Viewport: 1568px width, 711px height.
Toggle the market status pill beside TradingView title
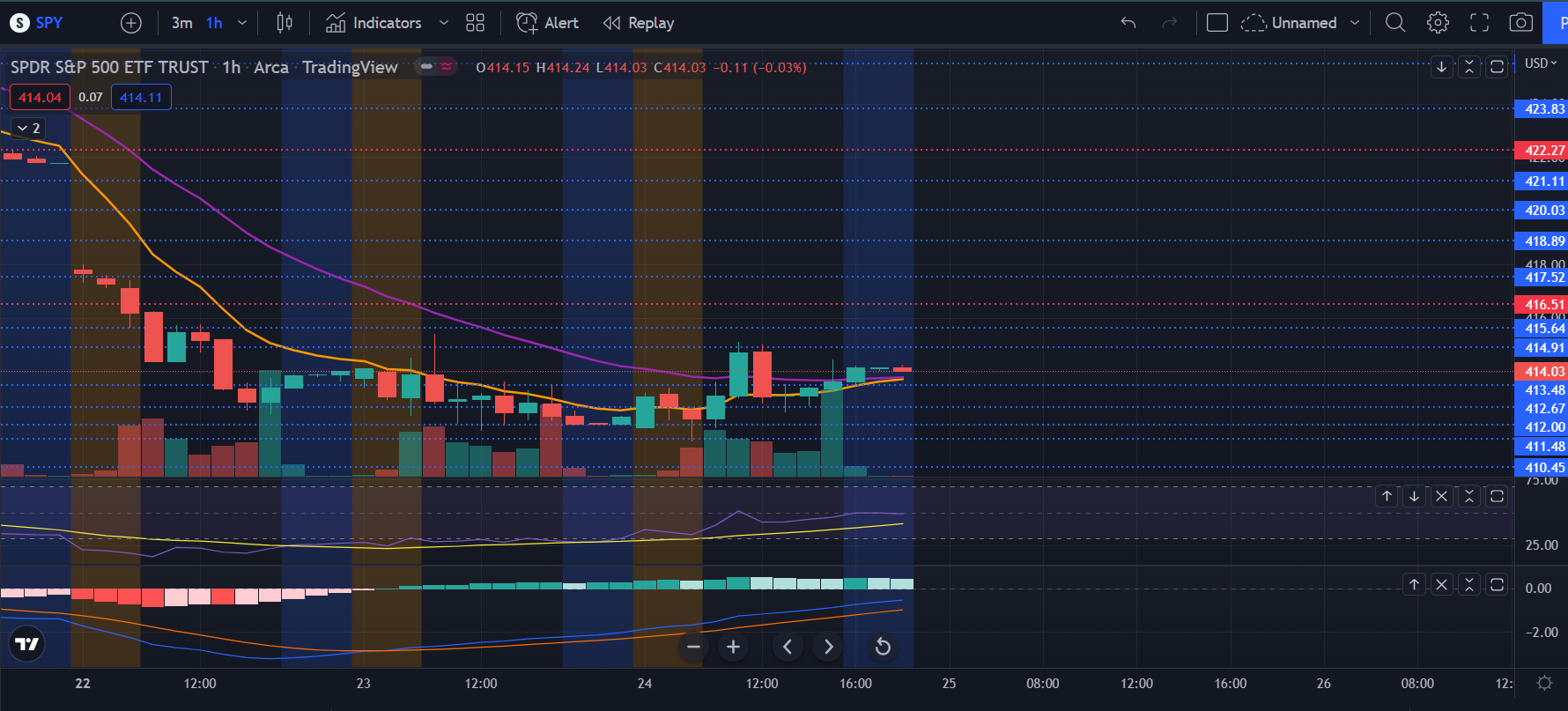[436, 66]
